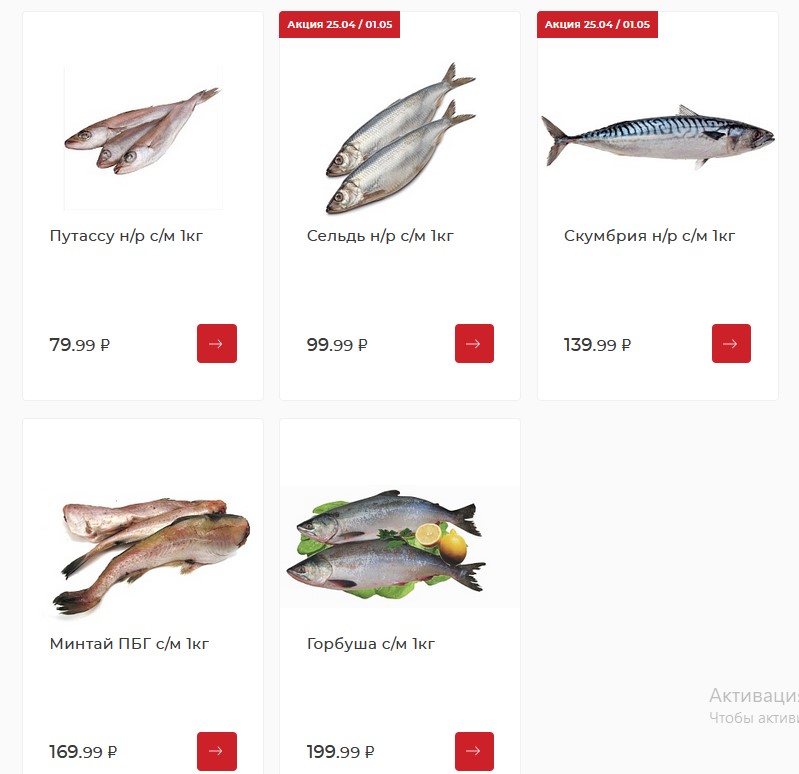This screenshot has height=774, width=799.
Task: Click the red arrow button for Сельдь
Action: 474,343
